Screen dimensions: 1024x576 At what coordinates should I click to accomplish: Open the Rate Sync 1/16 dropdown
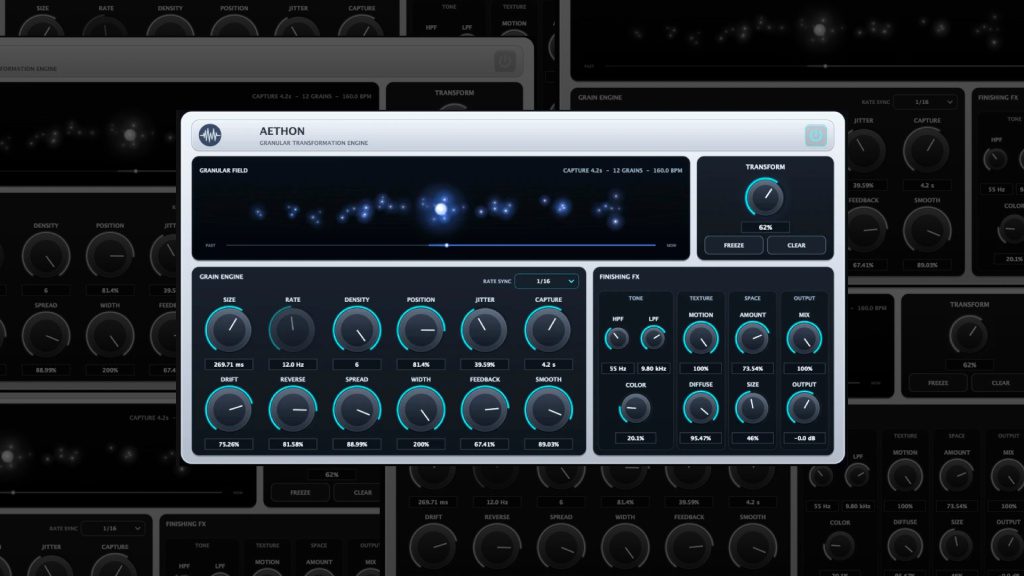coord(547,281)
